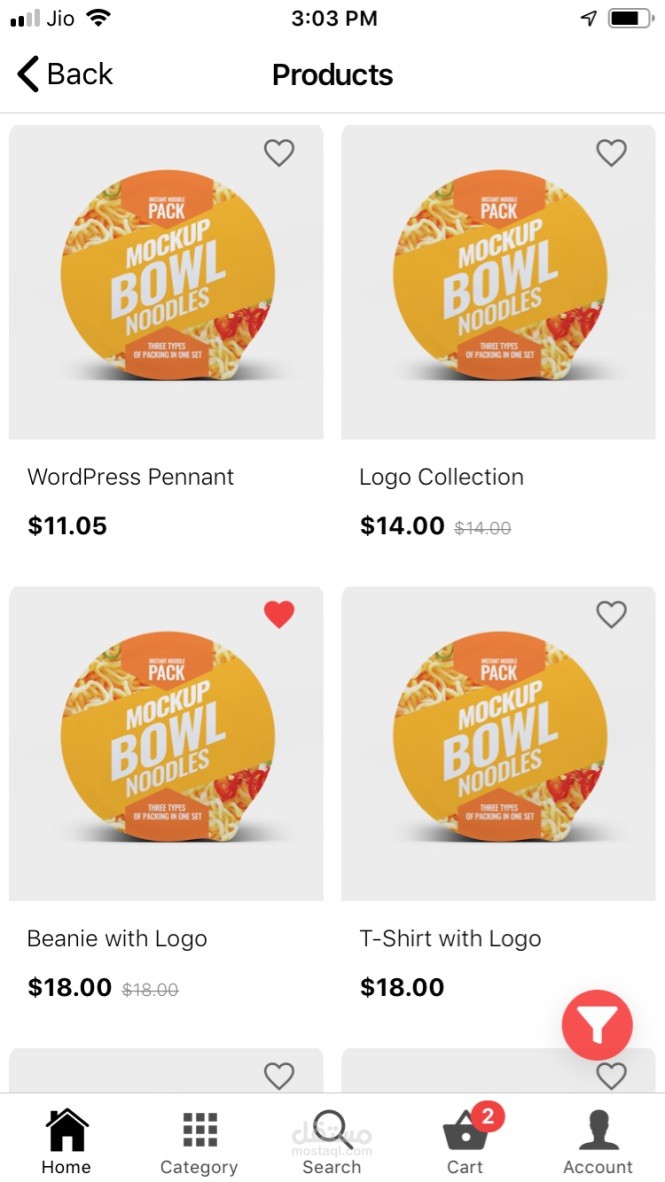Tap the red filter funnel button

coord(597,1024)
